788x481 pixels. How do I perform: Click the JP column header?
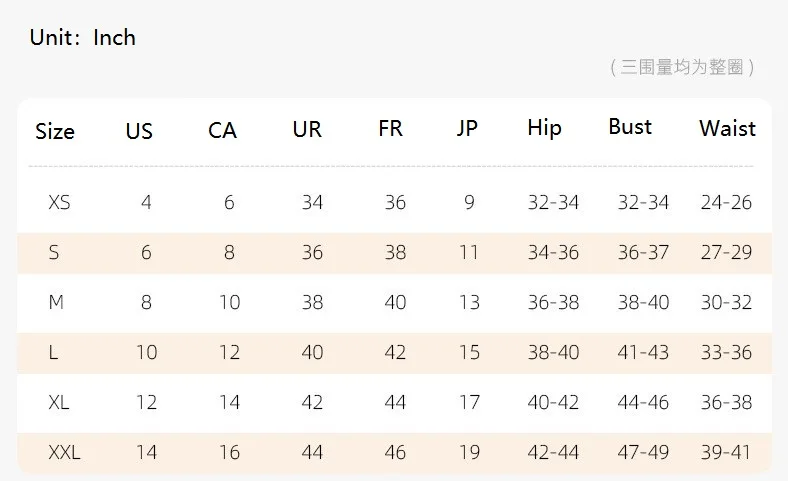[x=467, y=130]
